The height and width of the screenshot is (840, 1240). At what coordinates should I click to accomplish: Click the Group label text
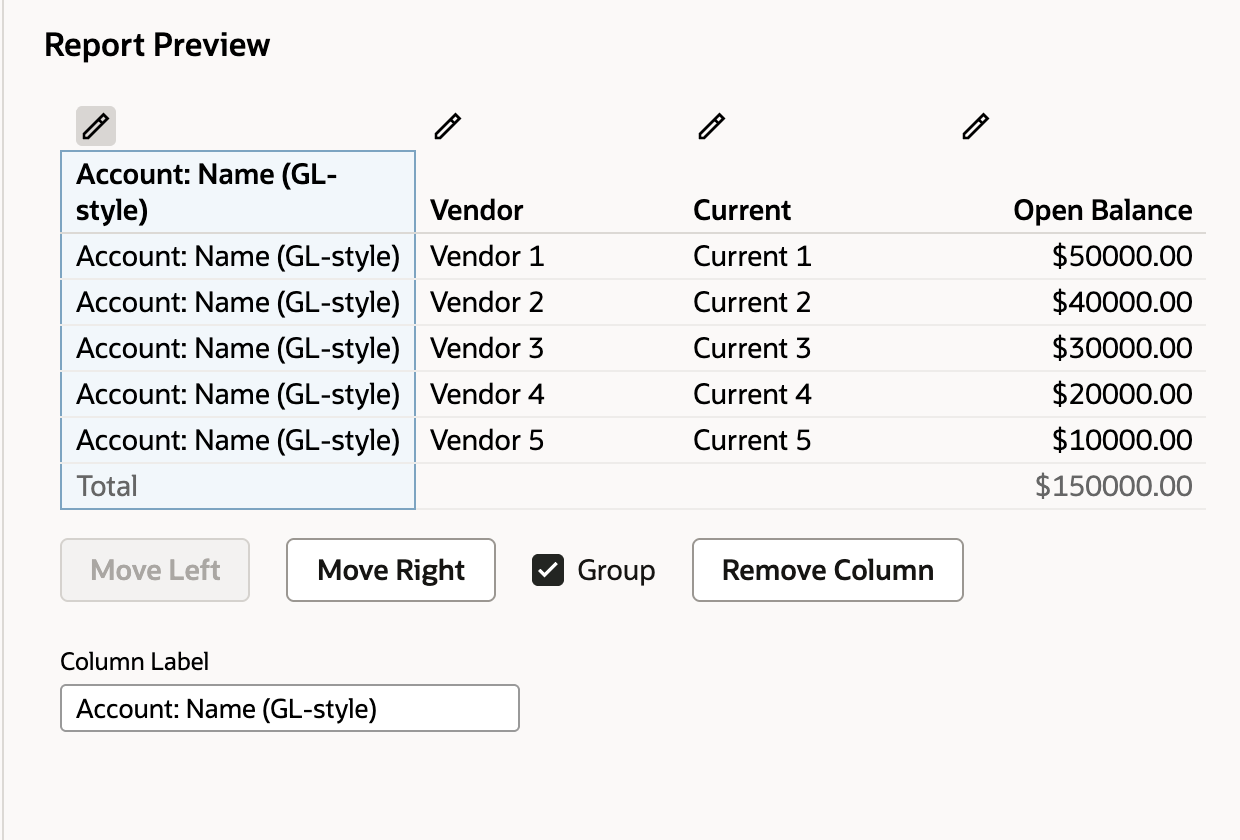click(616, 570)
